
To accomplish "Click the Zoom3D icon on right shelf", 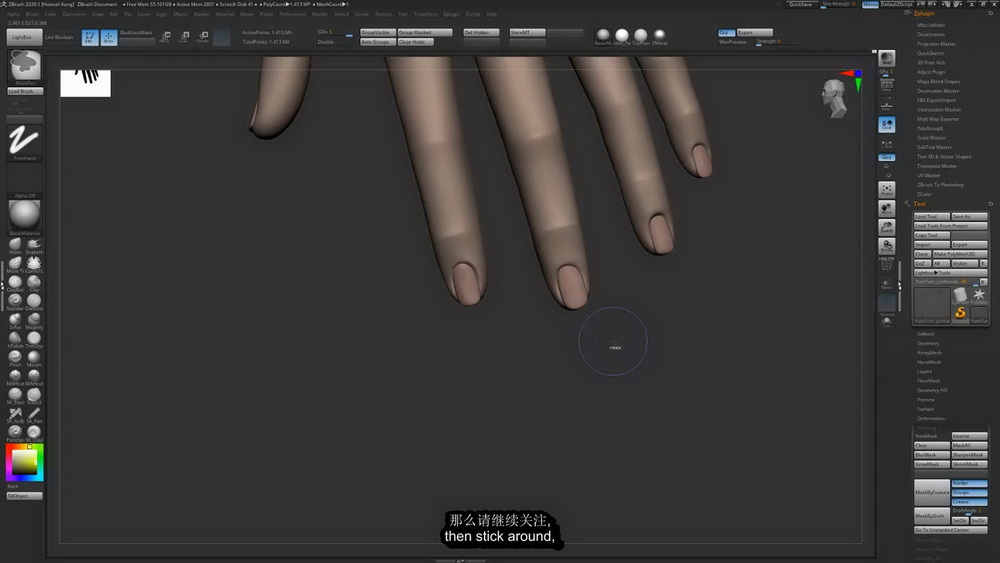I will click(886, 227).
